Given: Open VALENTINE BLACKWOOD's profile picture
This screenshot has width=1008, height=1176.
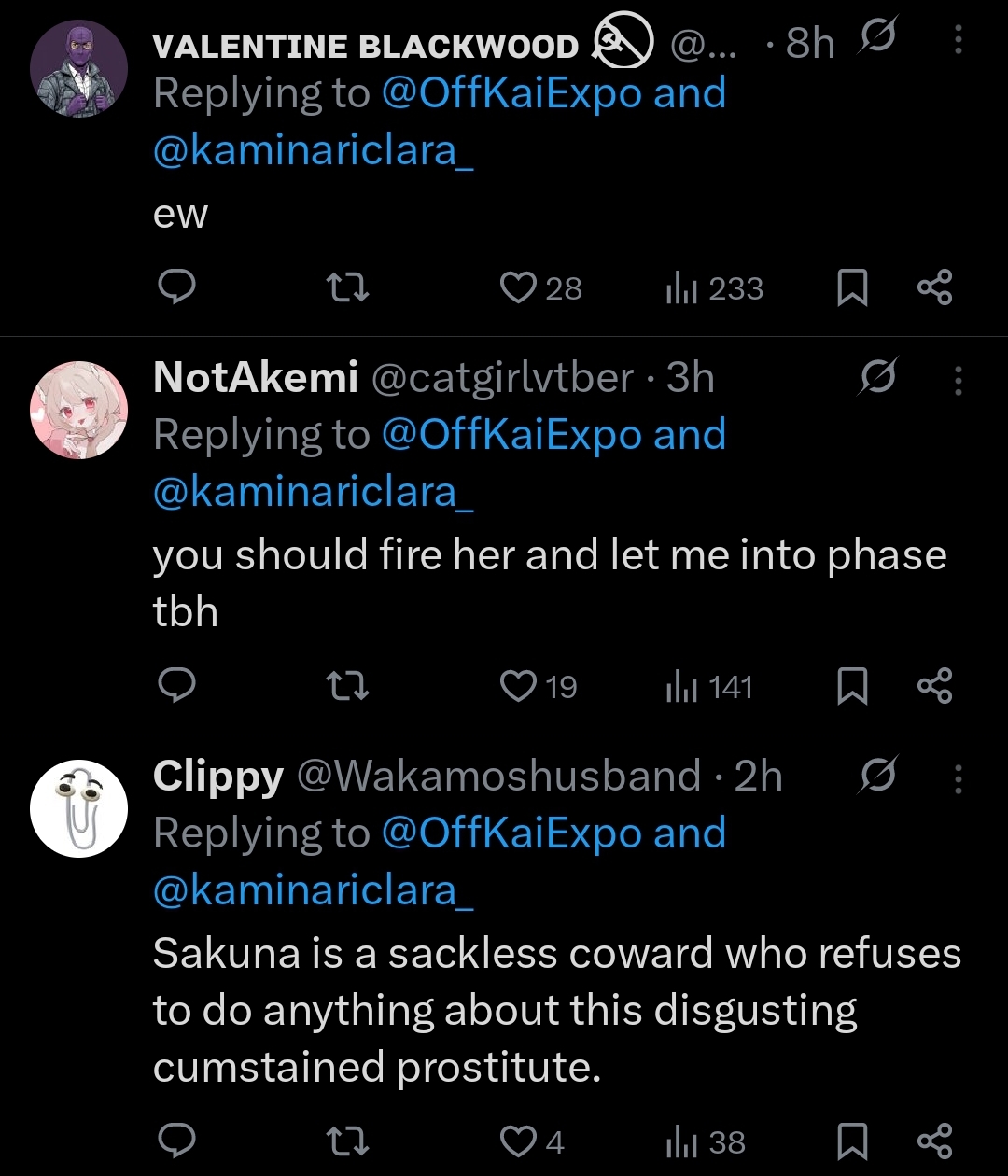Looking at the screenshot, I should point(78,69).
